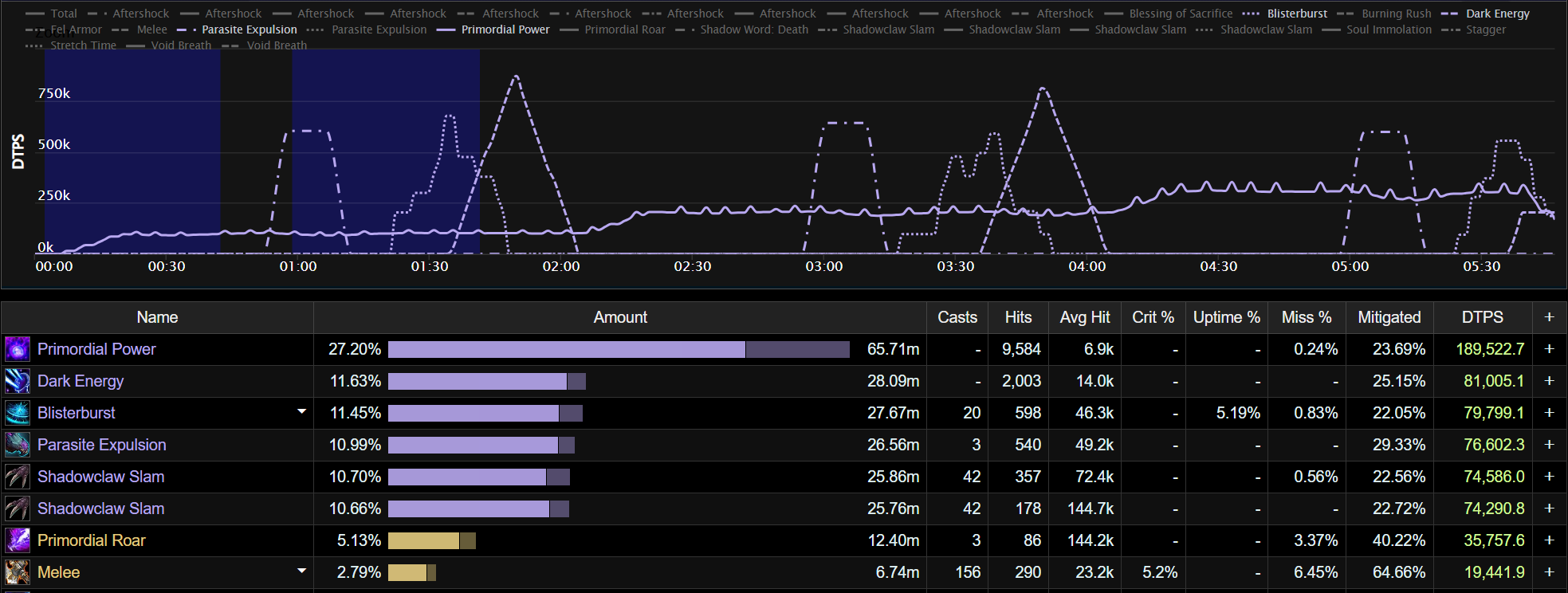
Task: Click the Melee ability icon
Action: point(18,572)
